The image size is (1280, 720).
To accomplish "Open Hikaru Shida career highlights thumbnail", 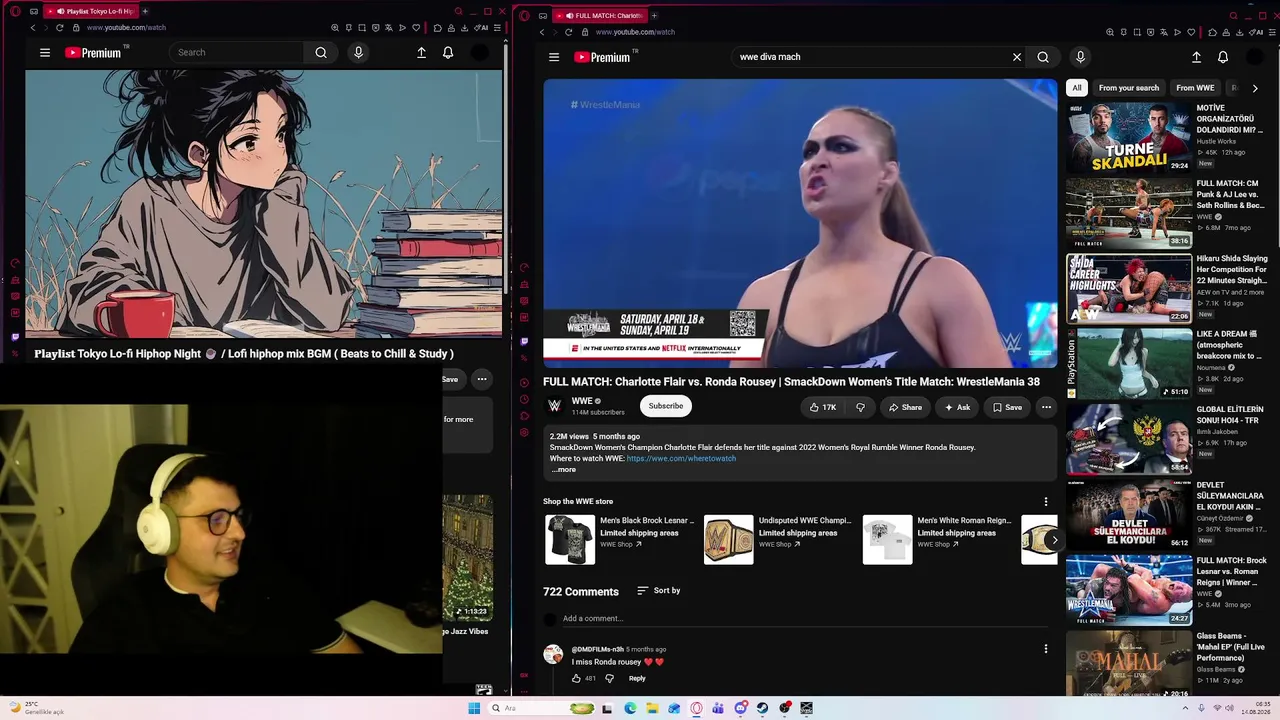I will click(1129, 288).
